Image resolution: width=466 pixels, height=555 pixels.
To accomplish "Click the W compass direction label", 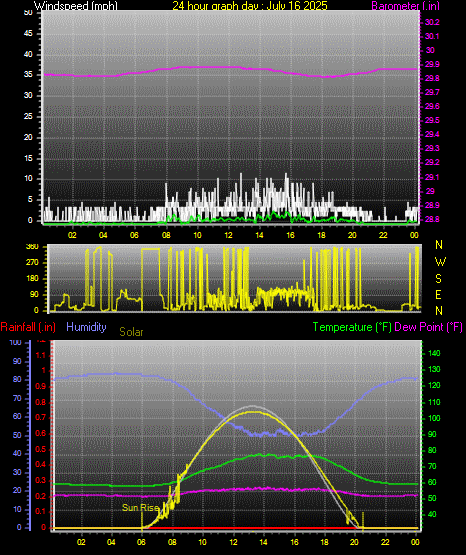I will pos(440,262).
